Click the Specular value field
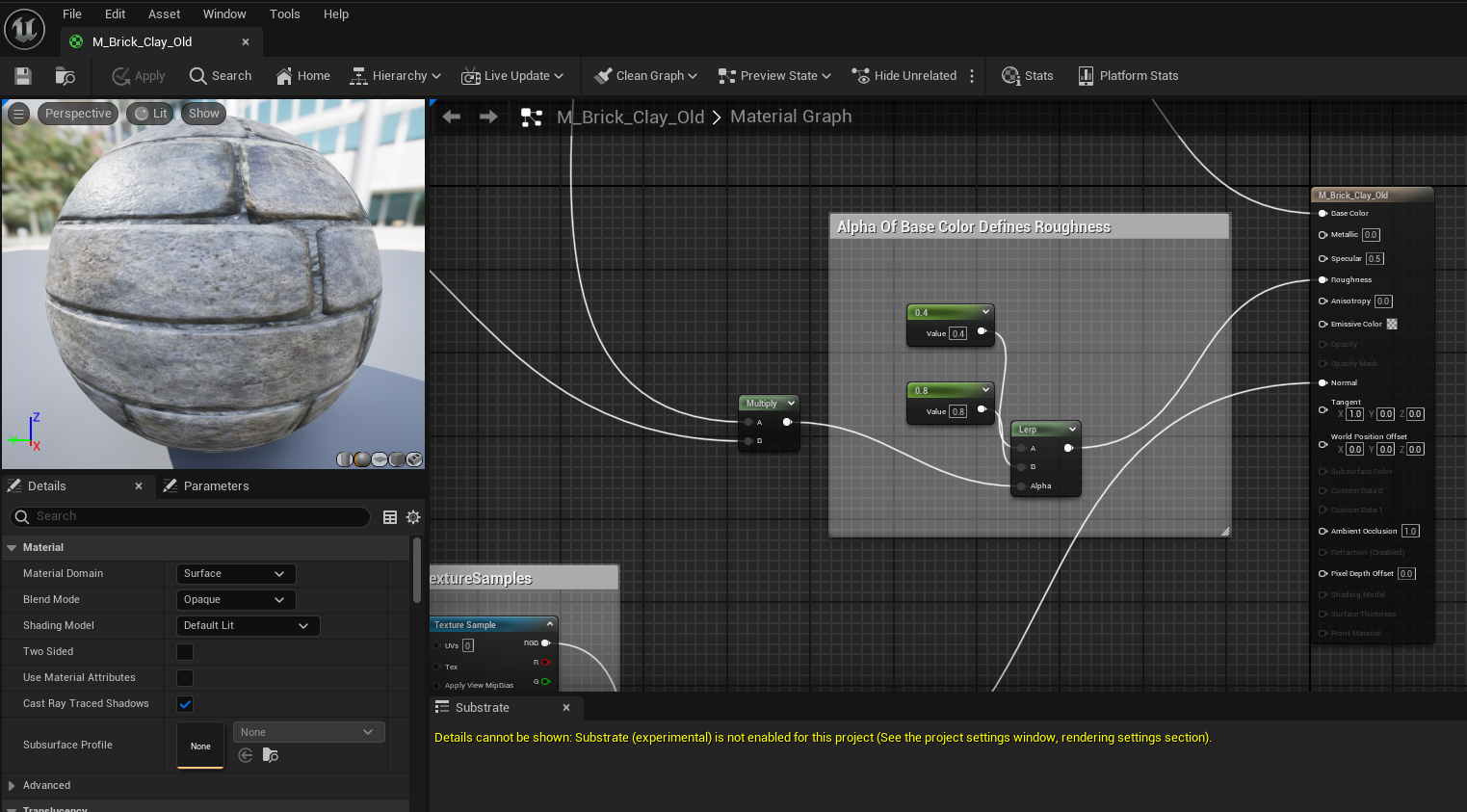This screenshot has width=1467, height=812. [x=1375, y=258]
